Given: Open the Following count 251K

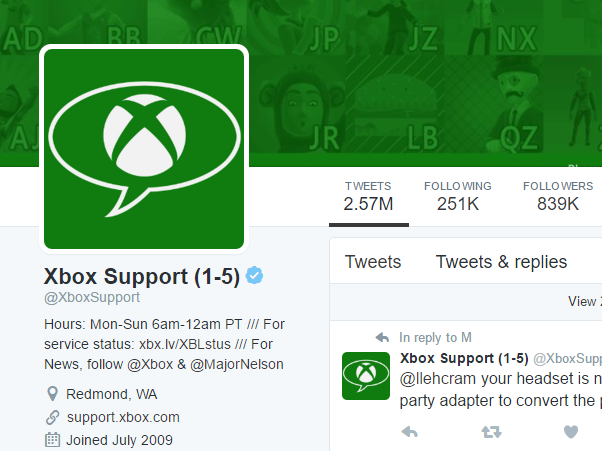Looking at the screenshot, I should point(457,196).
